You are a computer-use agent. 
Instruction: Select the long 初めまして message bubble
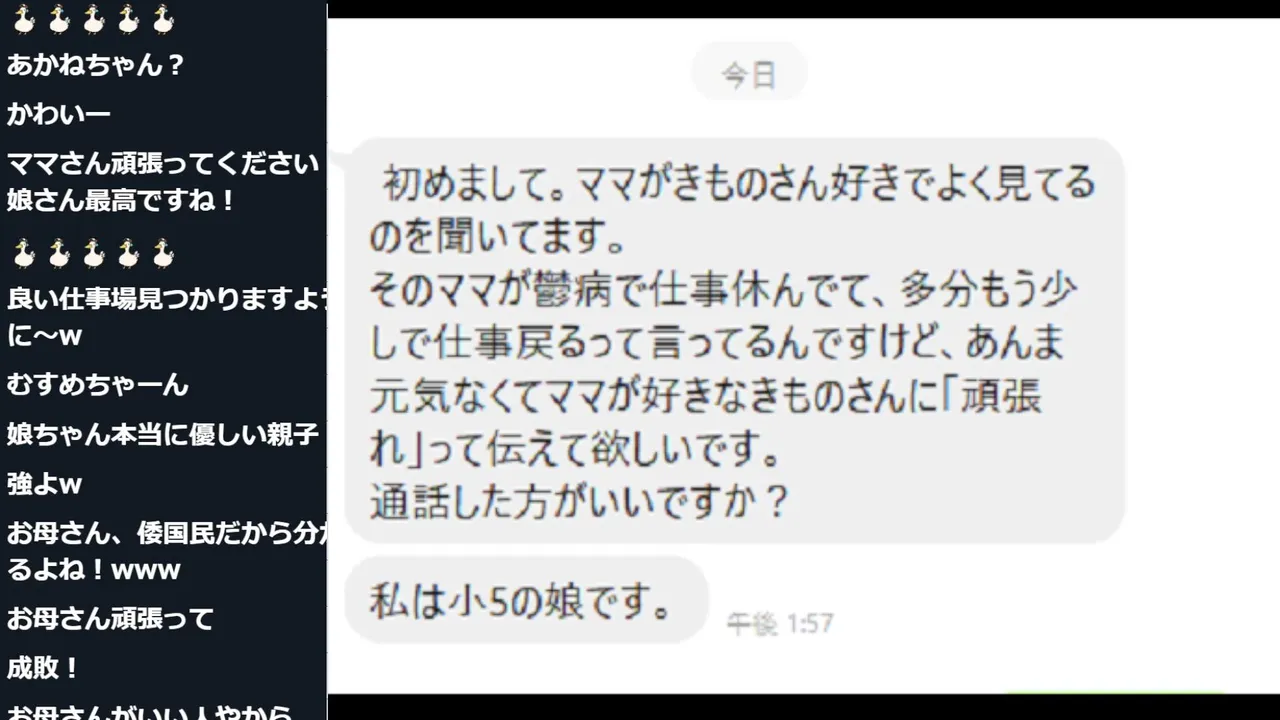click(735, 340)
